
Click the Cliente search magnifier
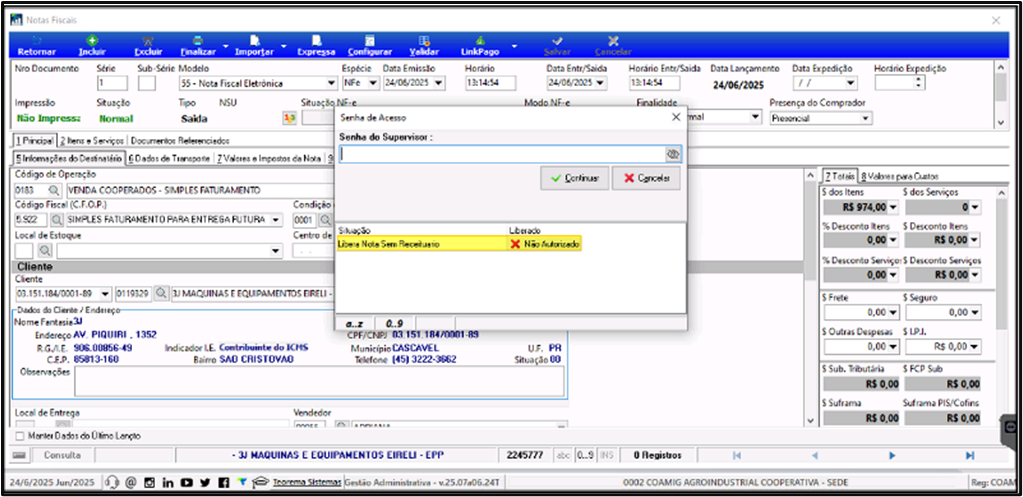point(160,294)
